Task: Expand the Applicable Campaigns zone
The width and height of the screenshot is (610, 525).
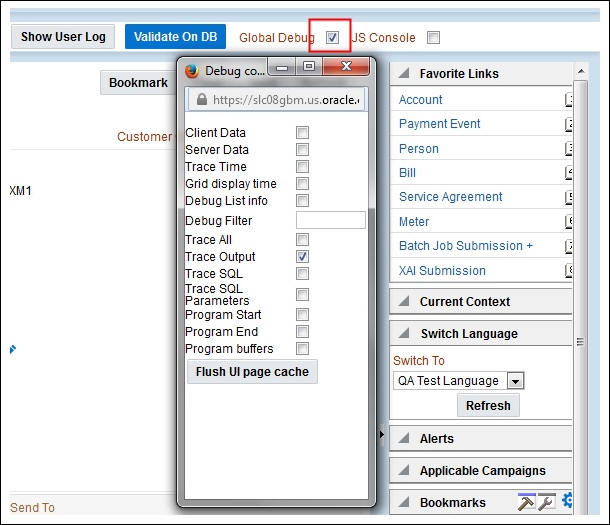Action: pyautogui.click(x=405, y=471)
